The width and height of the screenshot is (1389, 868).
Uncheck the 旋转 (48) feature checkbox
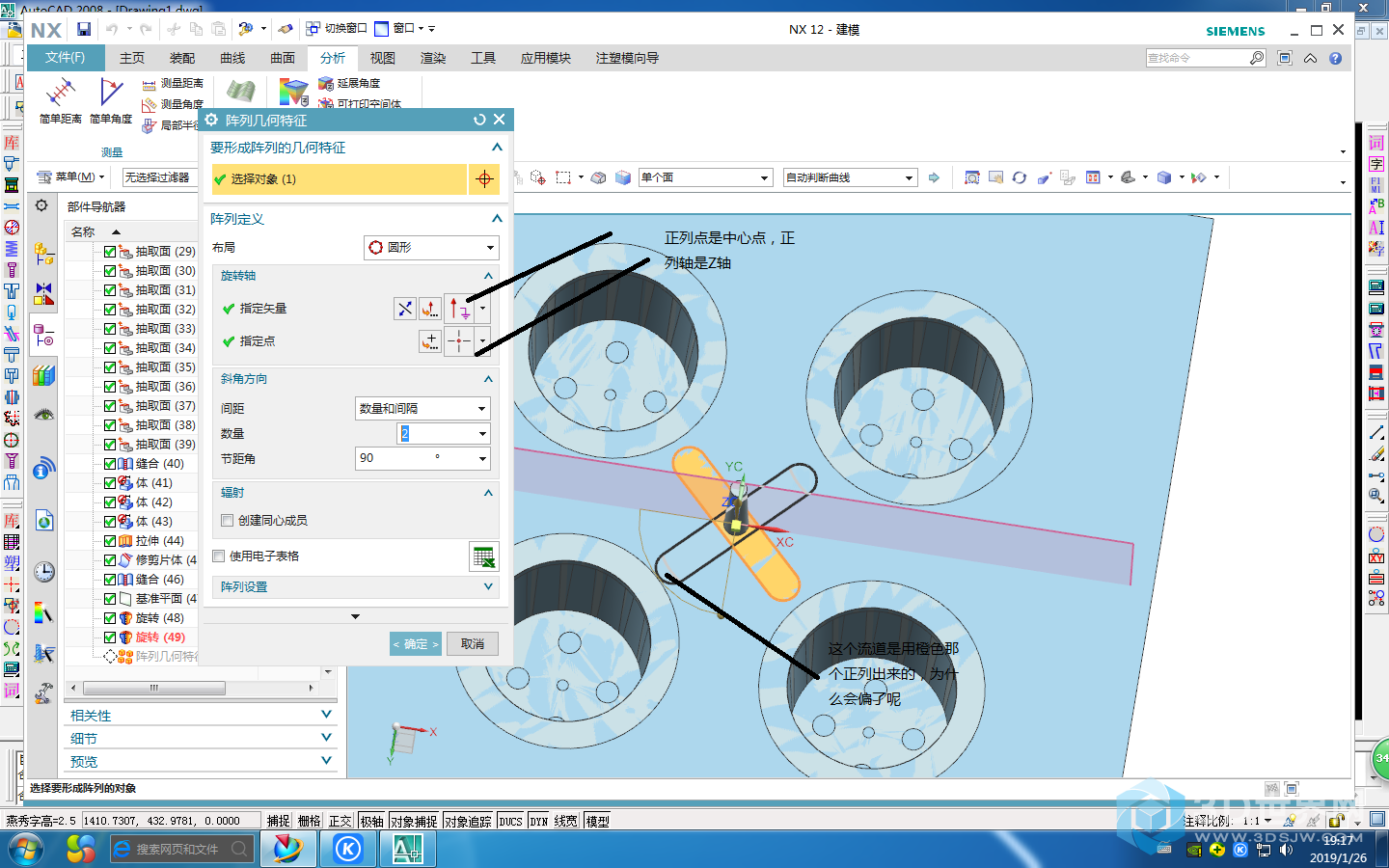click(x=110, y=618)
